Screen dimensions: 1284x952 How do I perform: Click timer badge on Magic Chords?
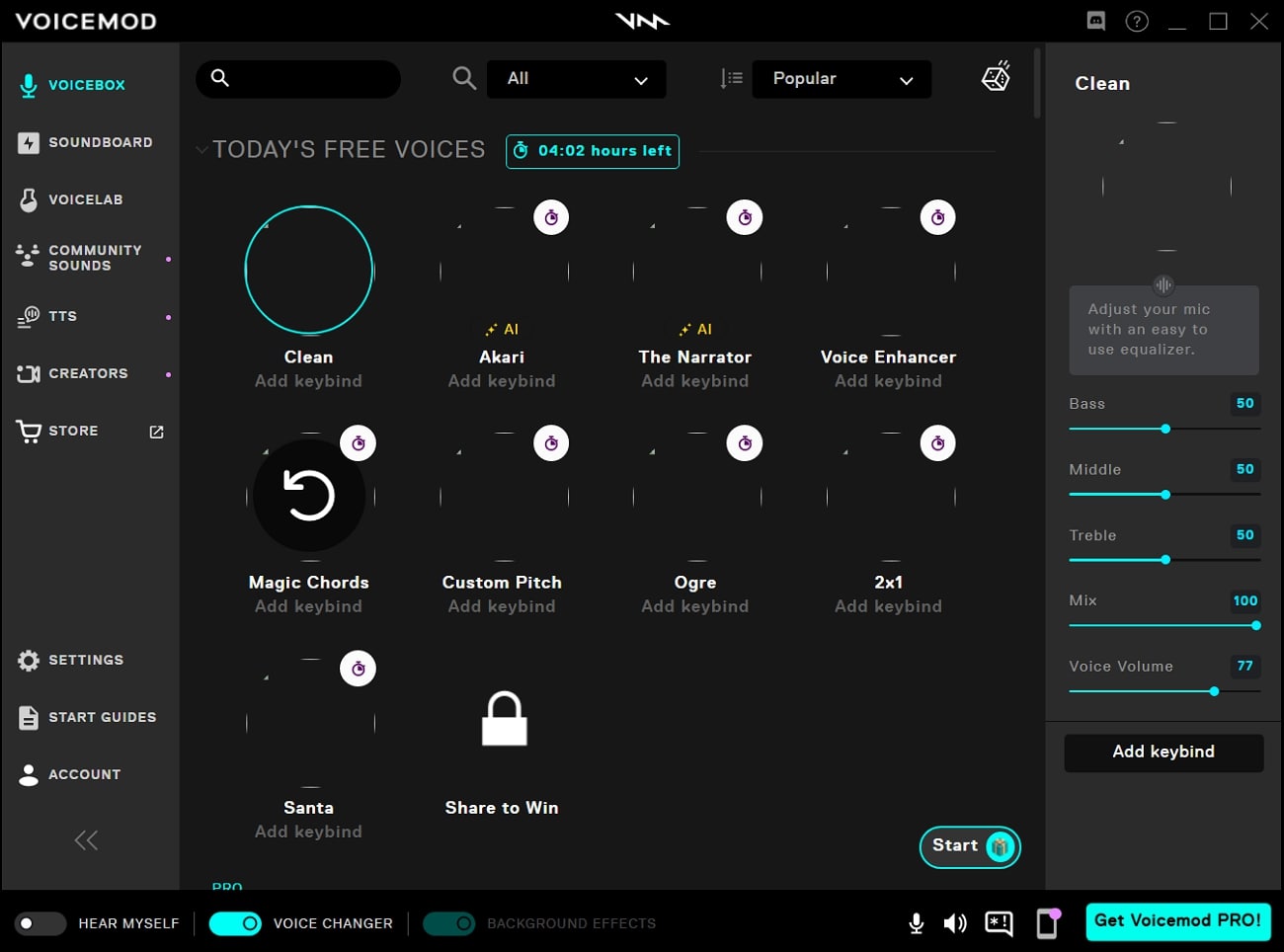point(359,443)
